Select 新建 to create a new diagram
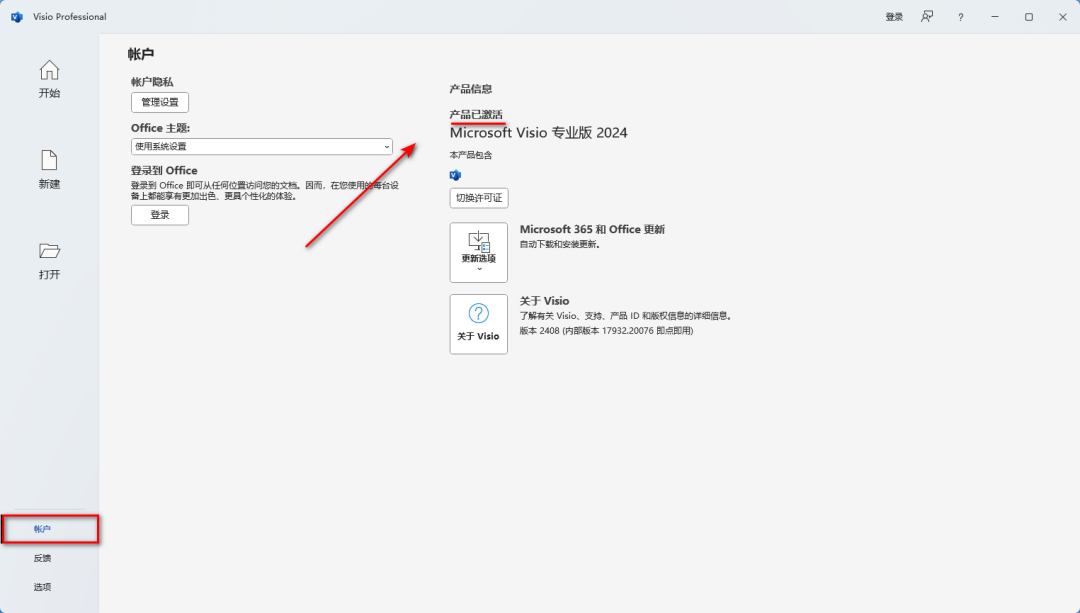Viewport: 1080px width, 613px height. click(49, 170)
